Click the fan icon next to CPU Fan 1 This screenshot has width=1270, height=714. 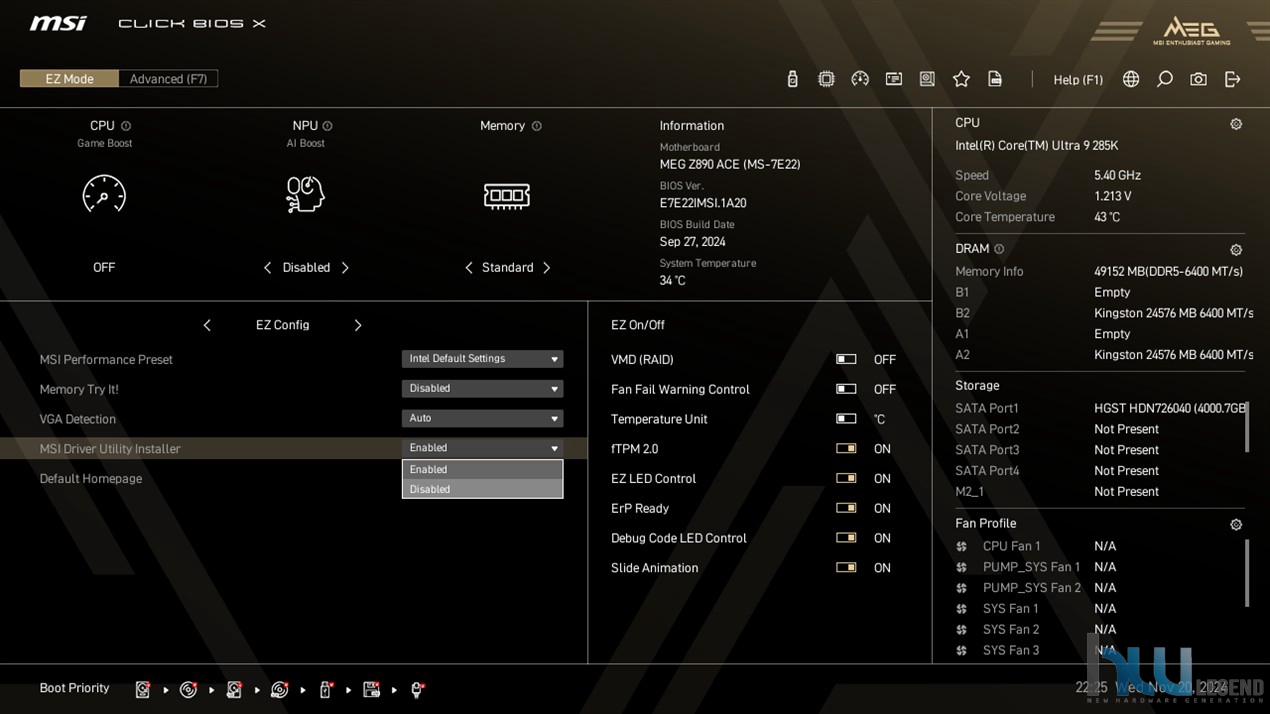pyautogui.click(x=961, y=546)
